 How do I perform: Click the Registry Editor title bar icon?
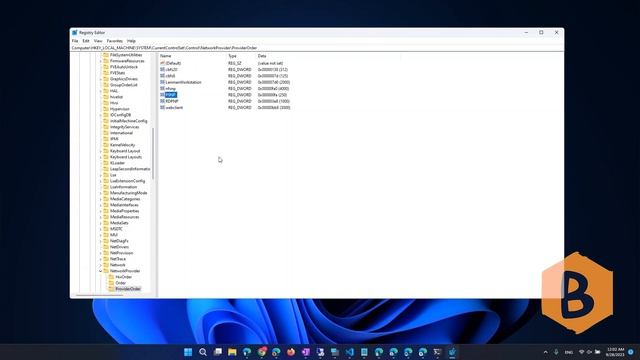75,33
